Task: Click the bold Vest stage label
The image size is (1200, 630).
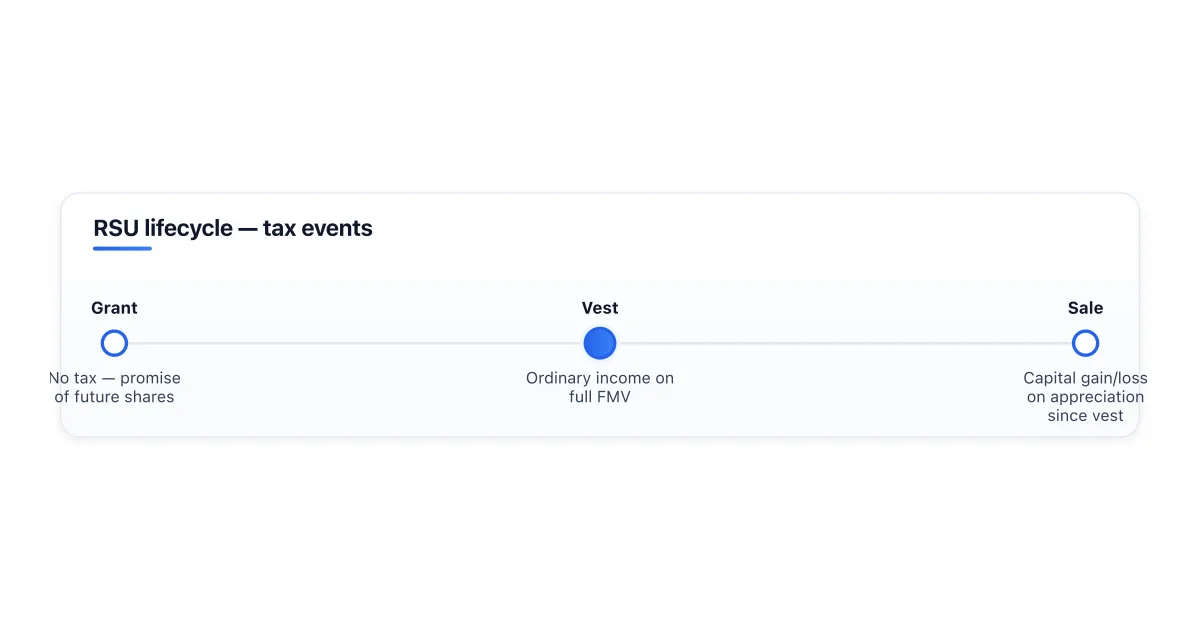Action: 600,308
